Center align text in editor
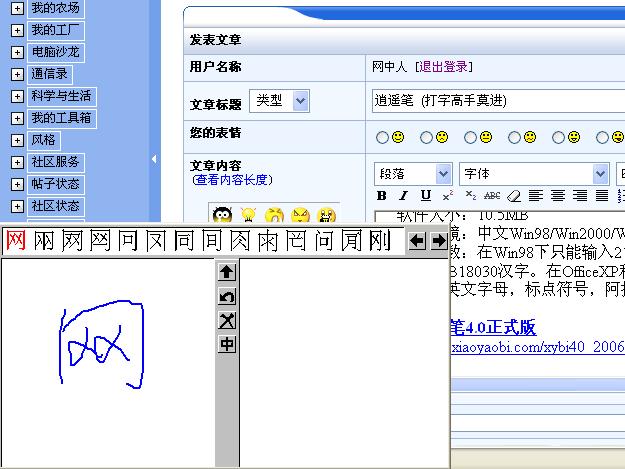This screenshot has width=625, height=469. 558,196
